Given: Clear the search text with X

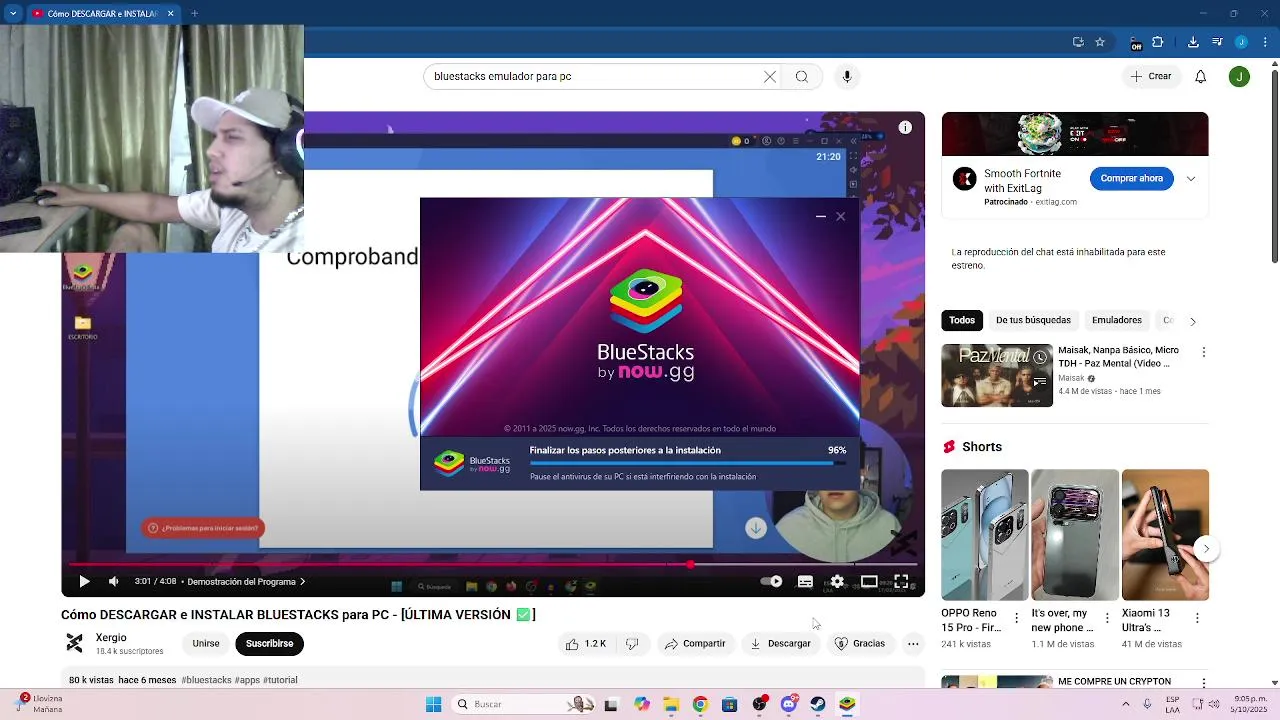Looking at the screenshot, I should (770, 76).
